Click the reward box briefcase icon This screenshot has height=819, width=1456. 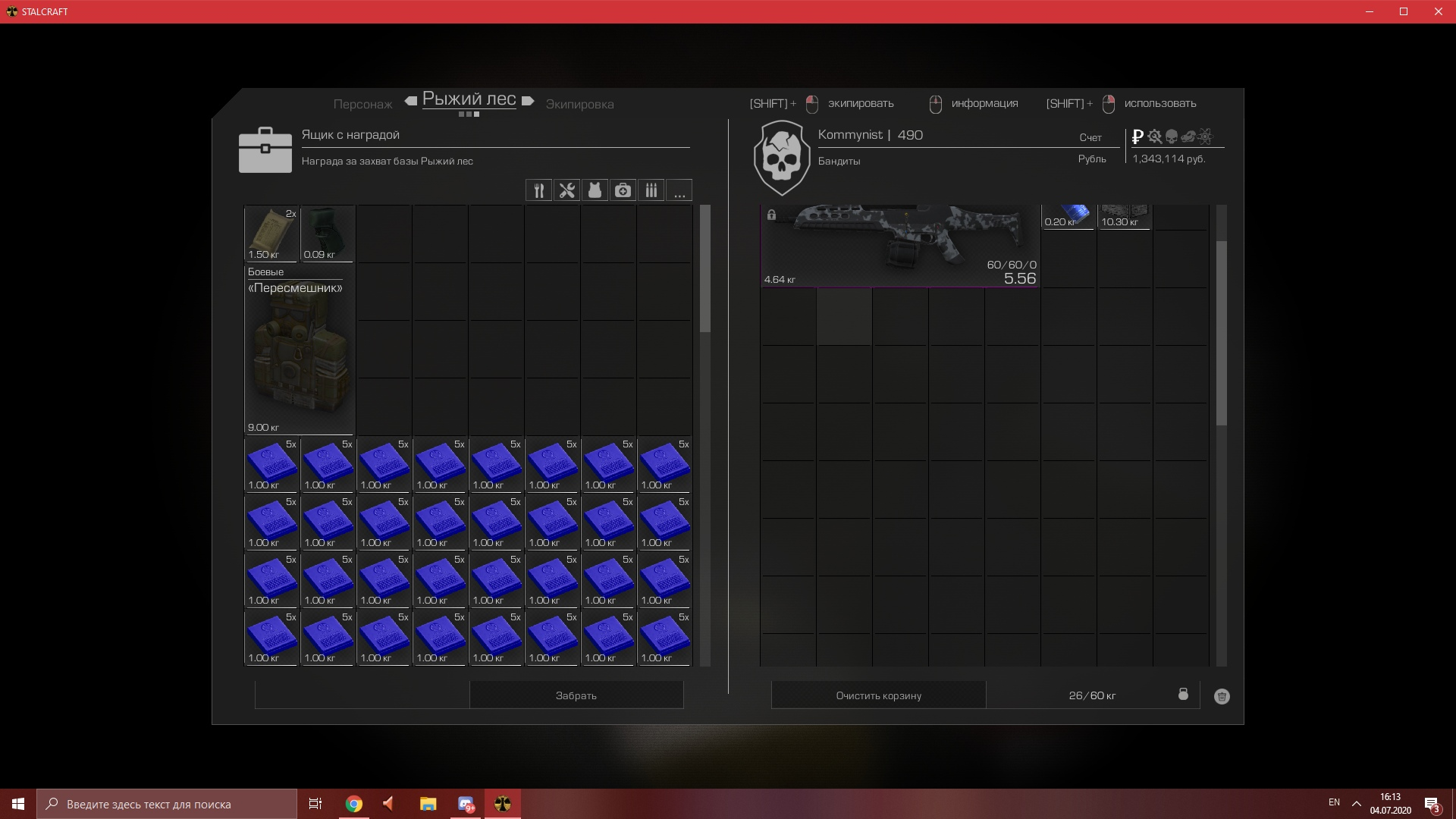point(265,150)
